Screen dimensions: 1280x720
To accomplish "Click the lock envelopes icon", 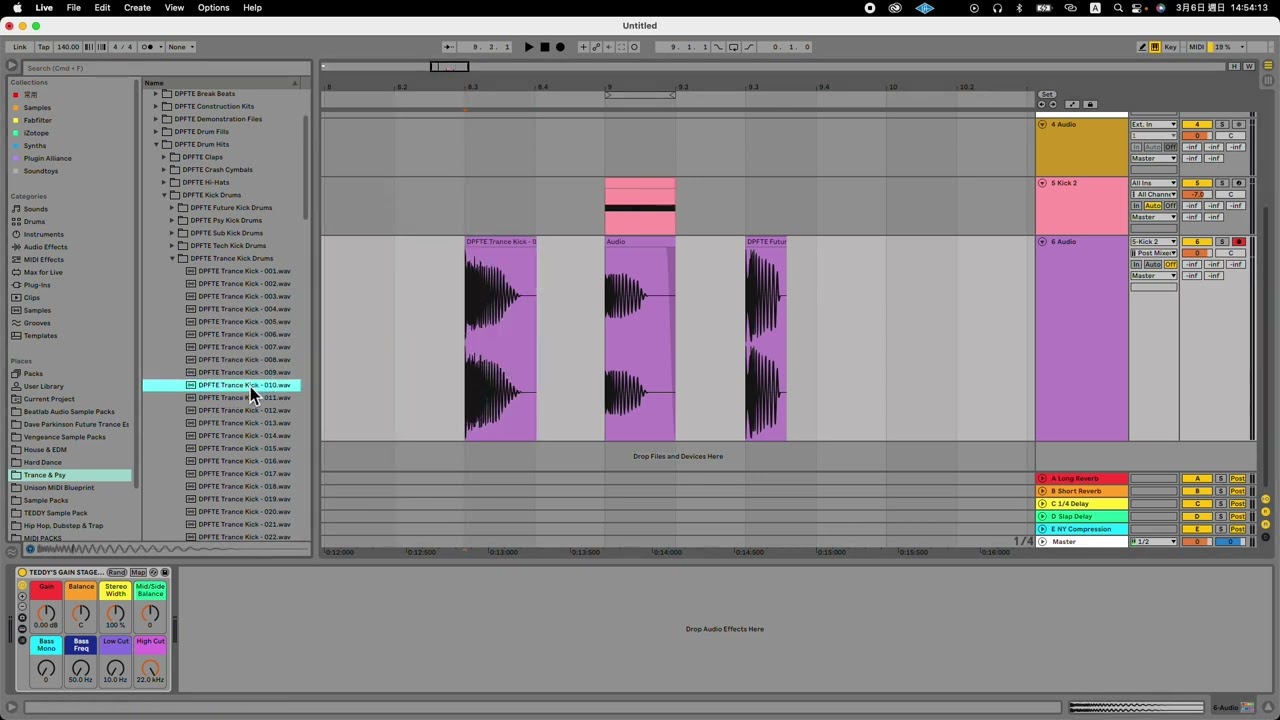I will [x=1090, y=104].
